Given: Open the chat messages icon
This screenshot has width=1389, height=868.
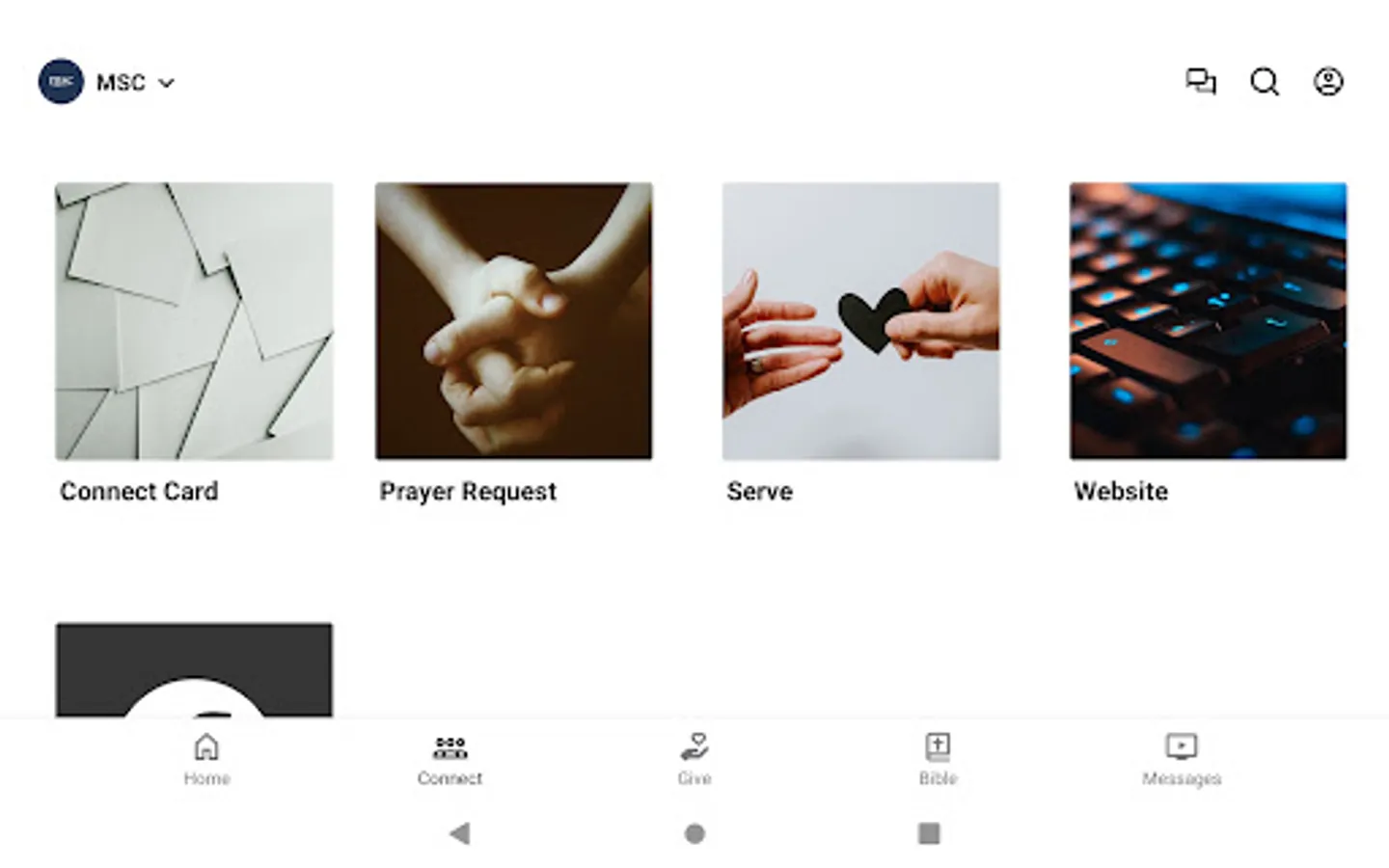Looking at the screenshot, I should coord(1201,82).
